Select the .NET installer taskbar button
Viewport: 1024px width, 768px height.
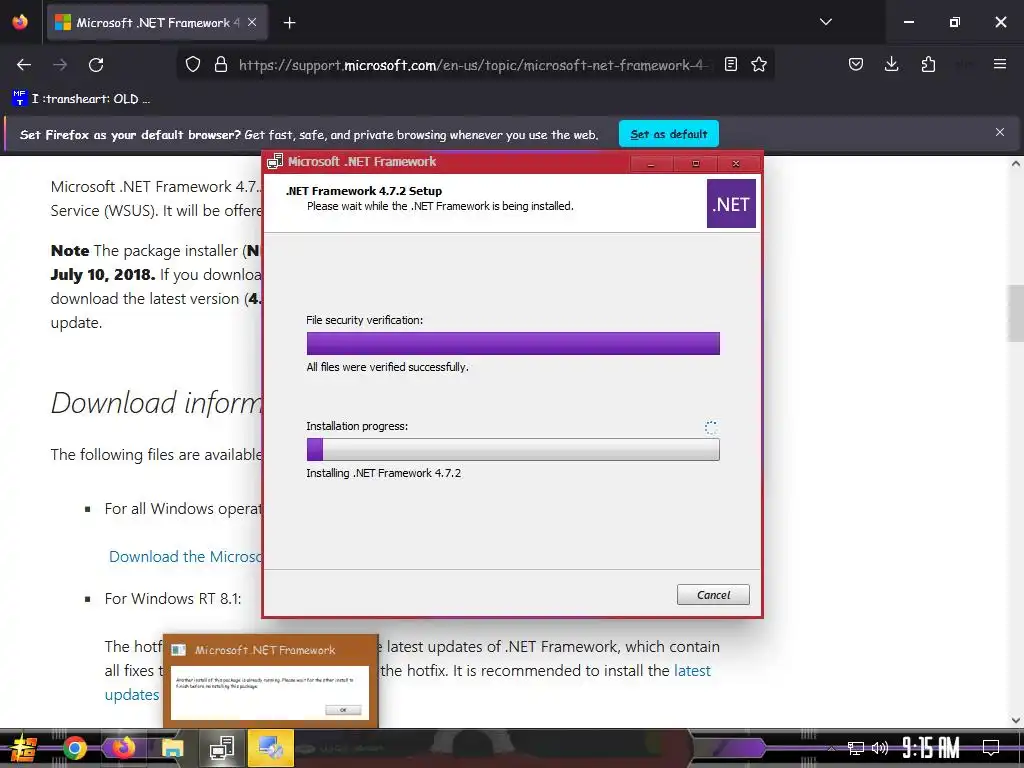click(221, 748)
